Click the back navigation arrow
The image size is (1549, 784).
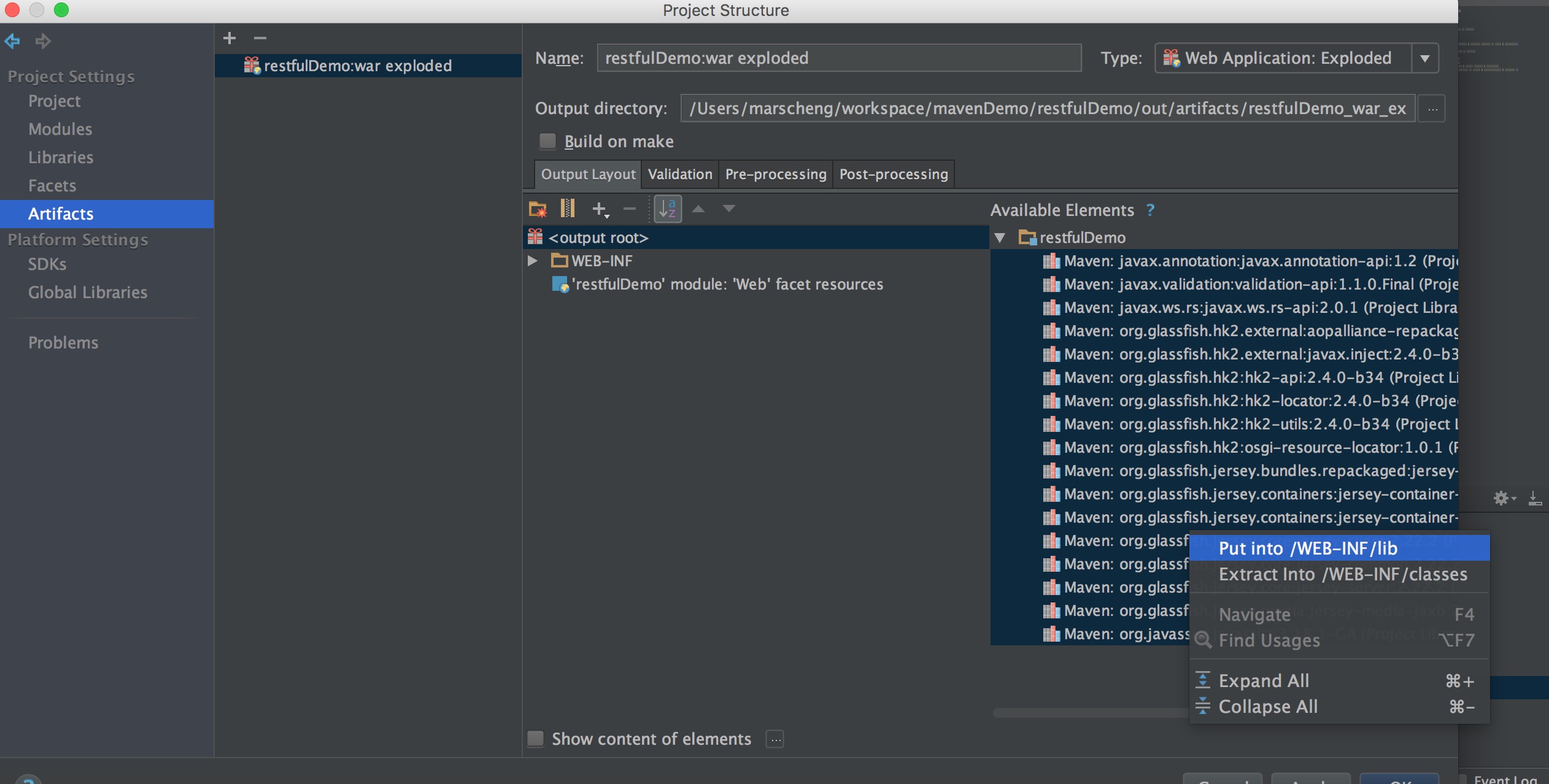(x=12, y=41)
